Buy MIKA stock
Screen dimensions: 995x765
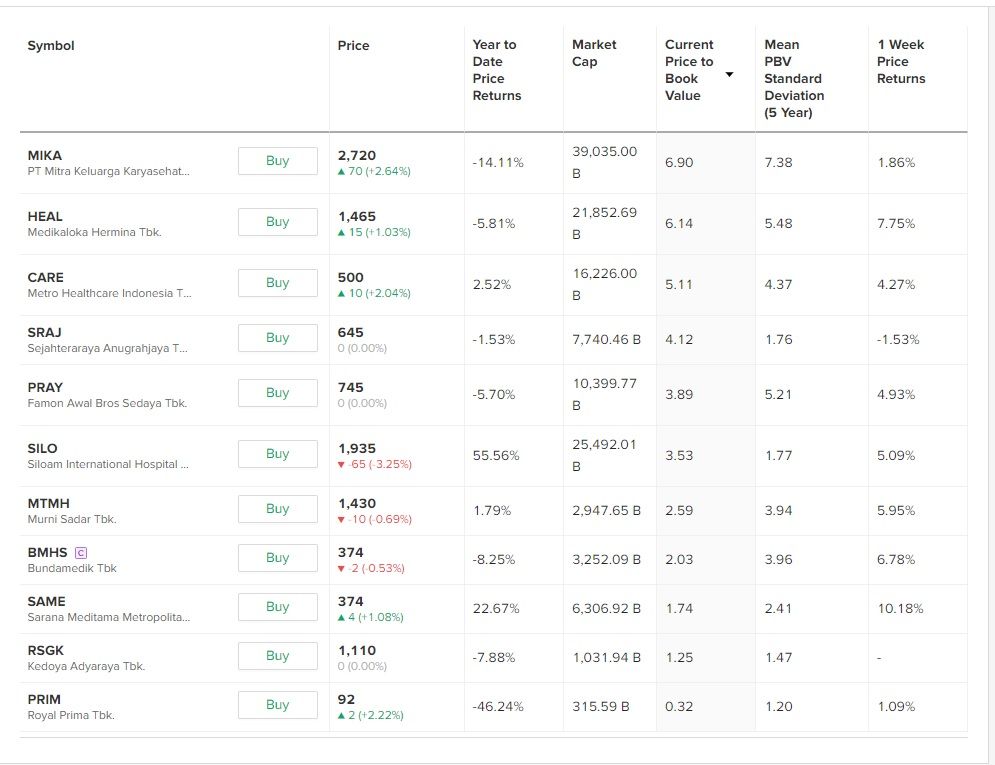click(x=277, y=161)
